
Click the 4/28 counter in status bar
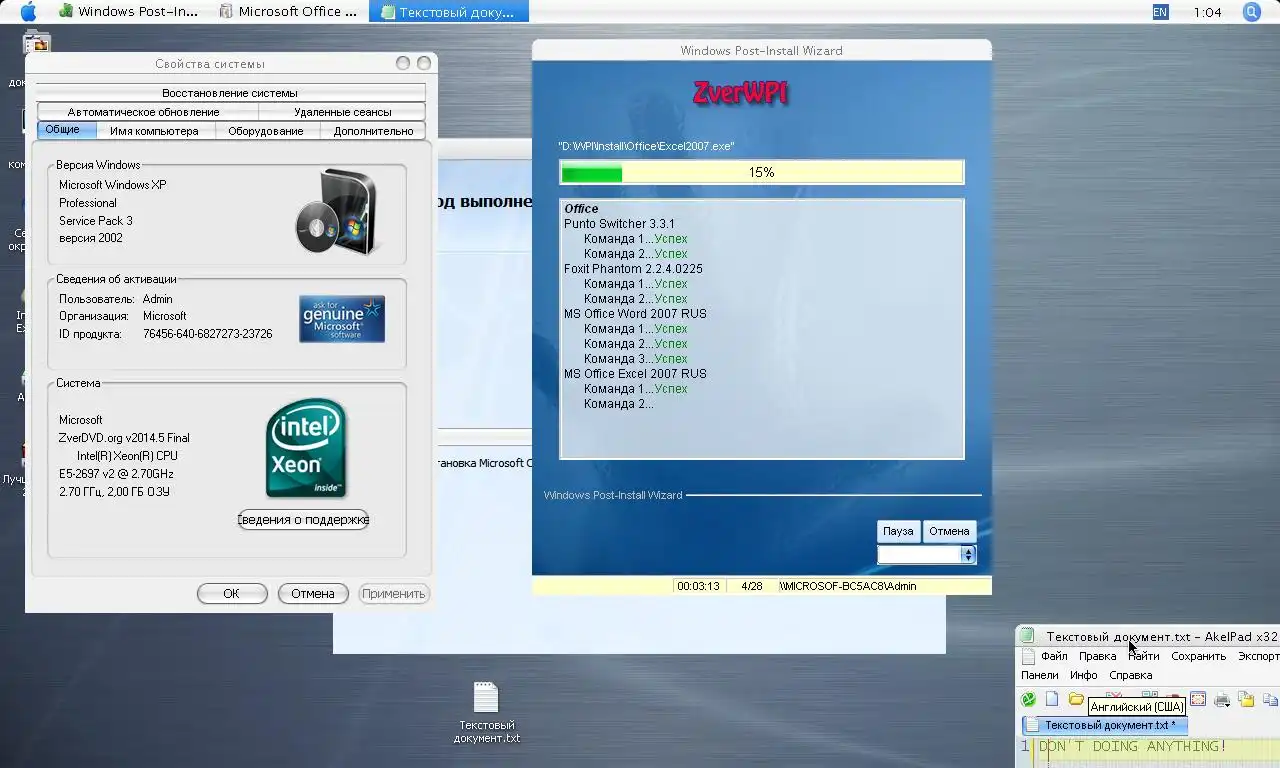click(751, 586)
